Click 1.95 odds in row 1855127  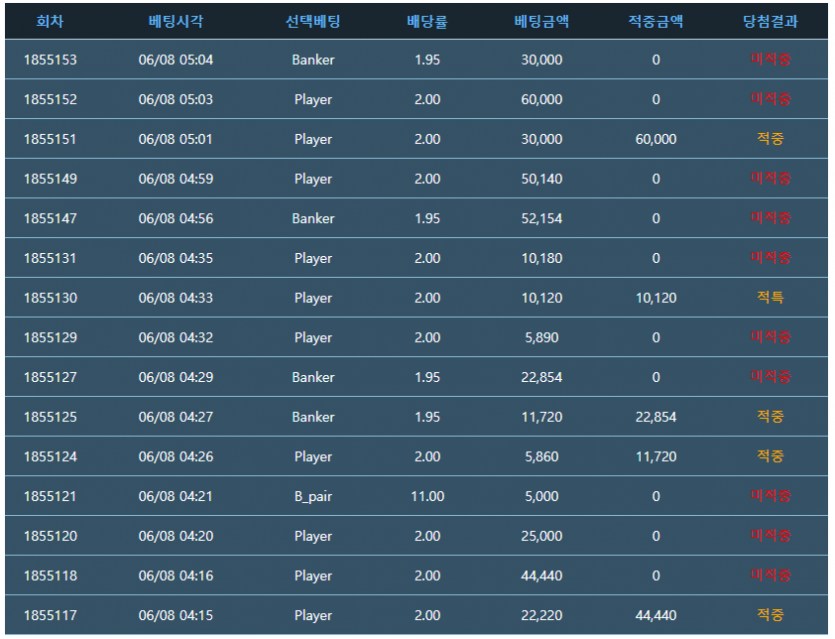pos(427,377)
